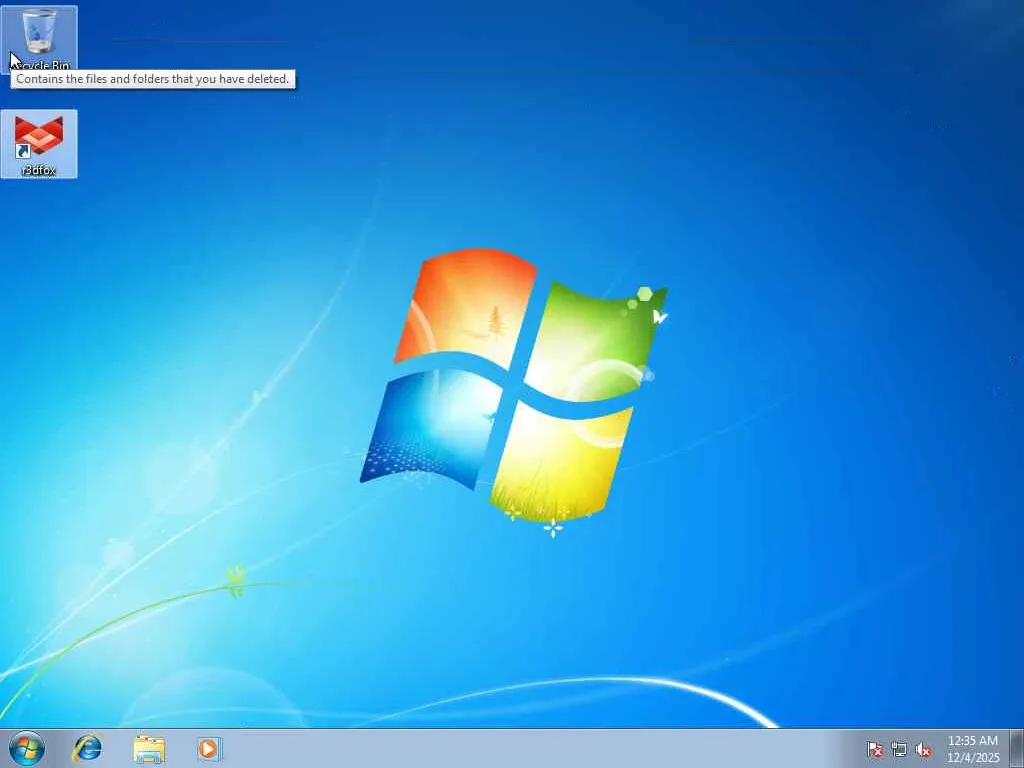Launch Internet Explorer from the taskbar
This screenshot has height=768, width=1024.
click(x=88, y=748)
